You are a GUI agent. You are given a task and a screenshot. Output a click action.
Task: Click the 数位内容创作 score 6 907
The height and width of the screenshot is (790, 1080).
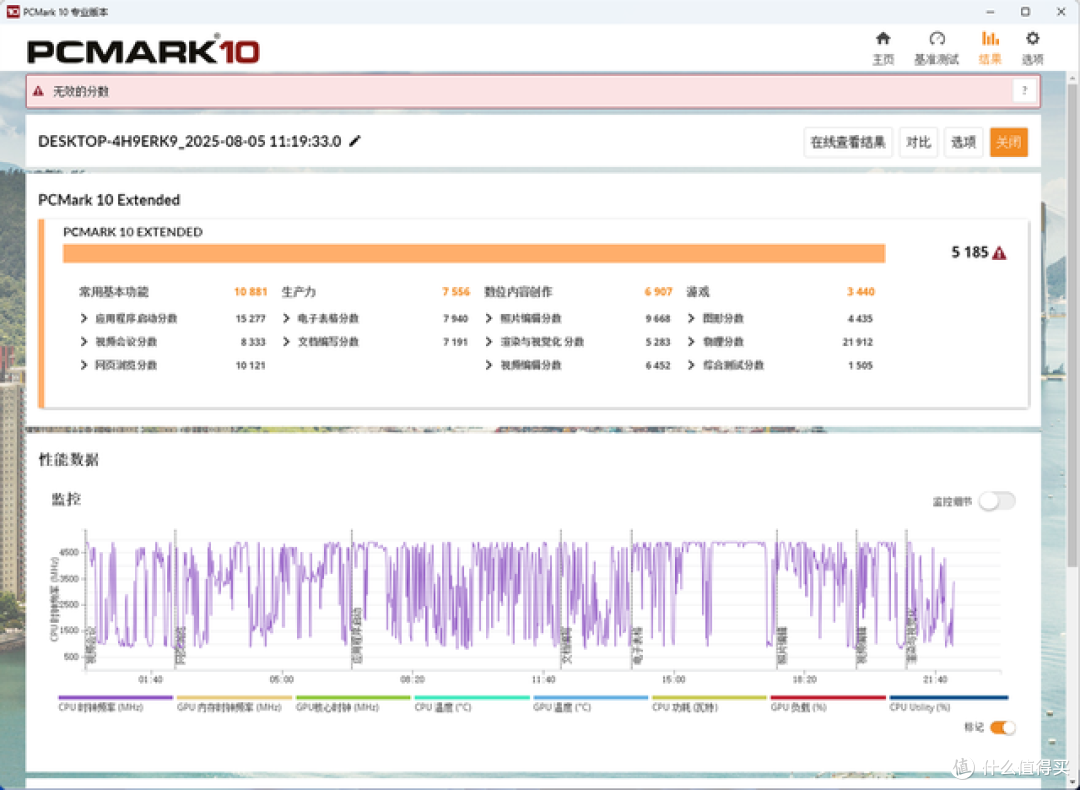pyautogui.click(x=658, y=291)
